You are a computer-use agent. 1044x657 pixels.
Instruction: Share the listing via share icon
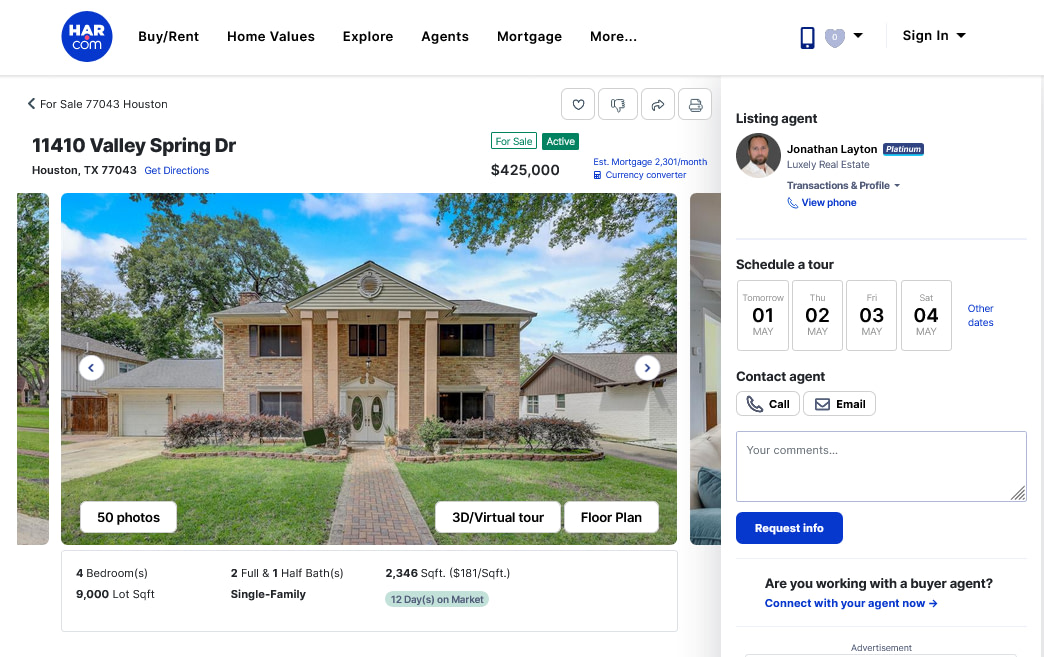tap(658, 105)
